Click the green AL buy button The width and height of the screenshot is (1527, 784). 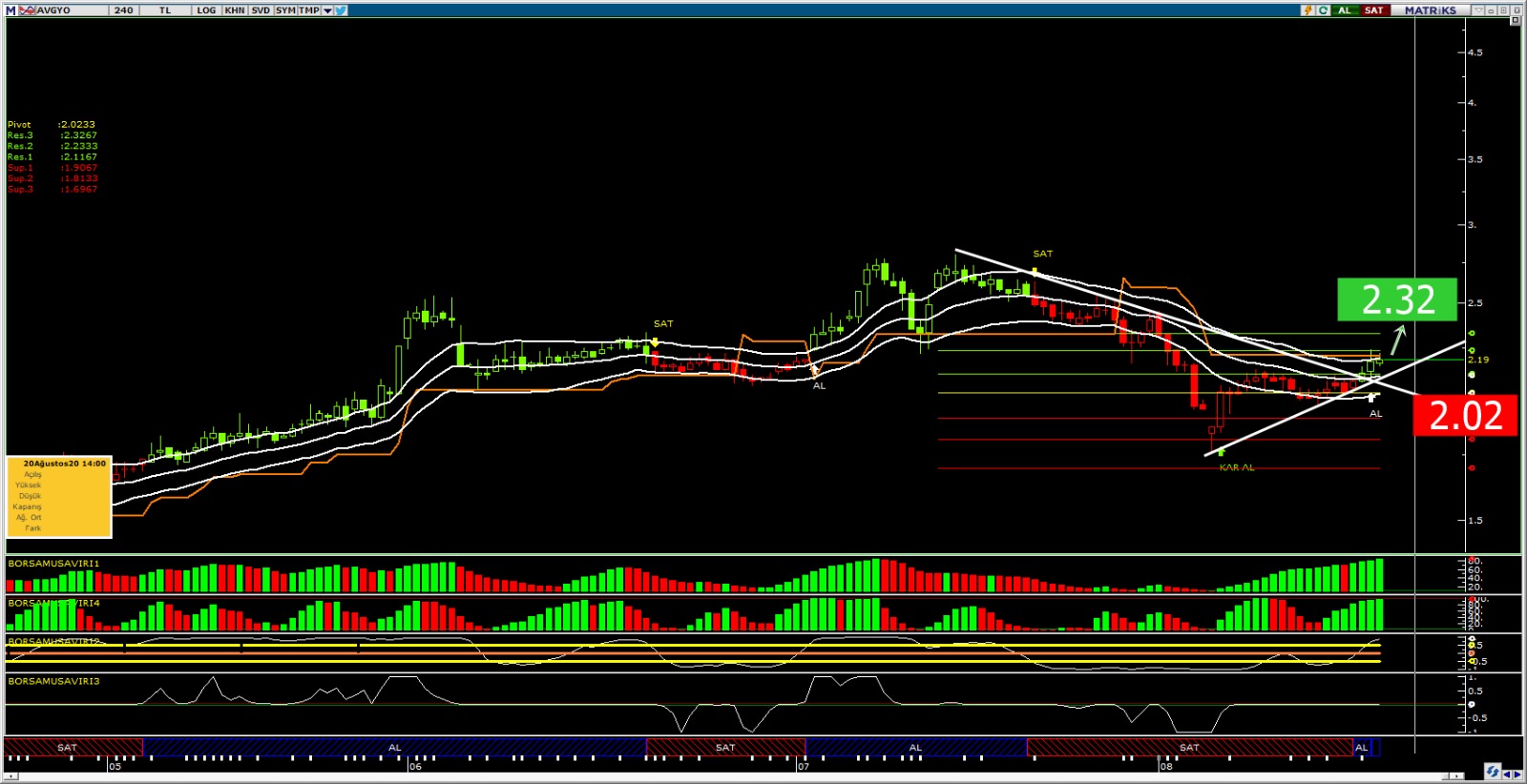click(x=1345, y=10)
